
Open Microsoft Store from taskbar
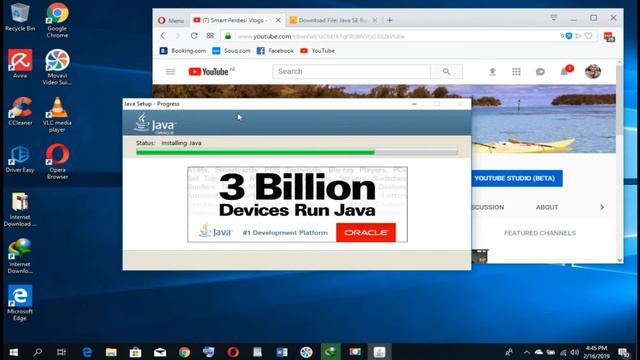[x=136, y=352]
